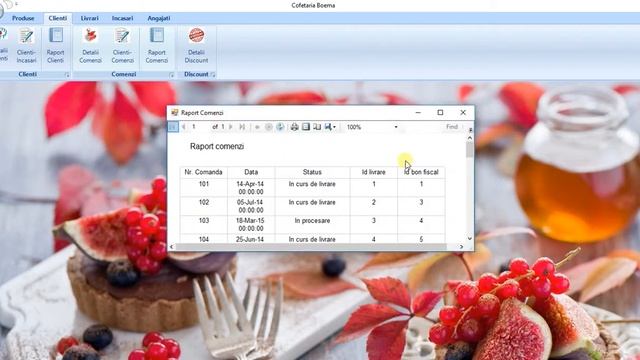Open the Detalii Discount ribbon icon
The width and height of the screenshot is (640, 360).
(196, 45)
